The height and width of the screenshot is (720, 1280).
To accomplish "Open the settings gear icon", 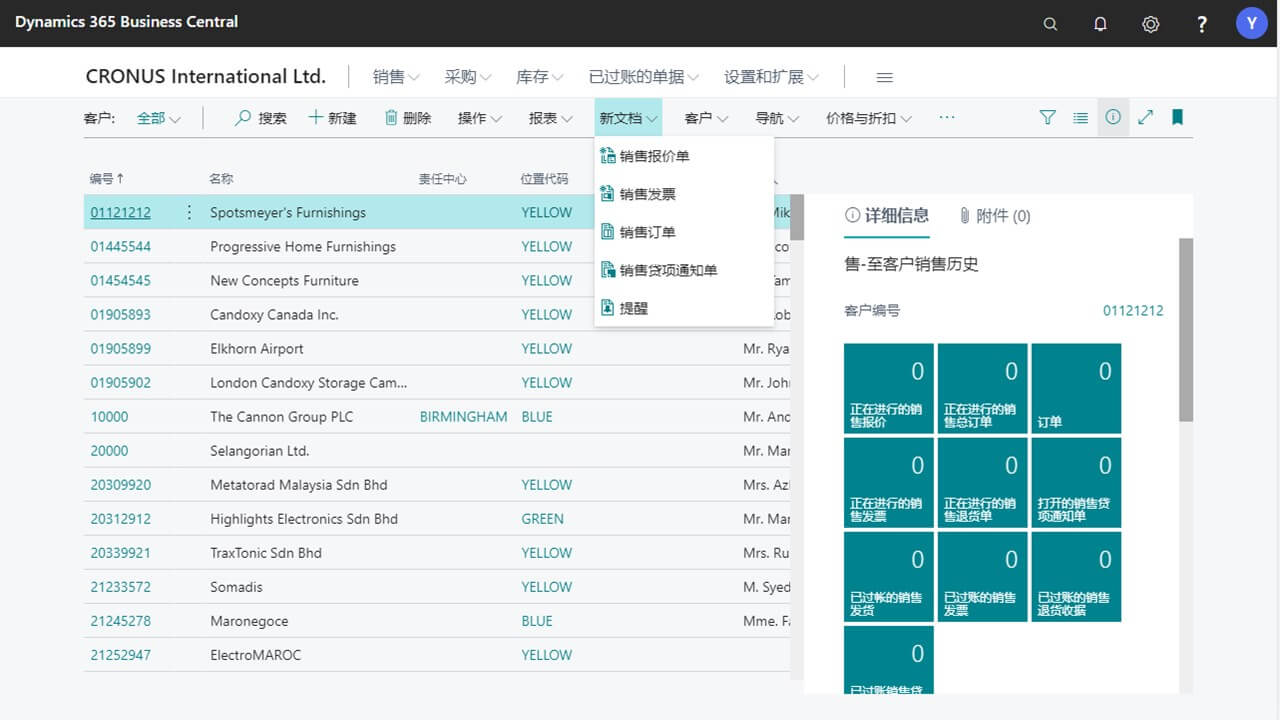I will point(1150,23).
